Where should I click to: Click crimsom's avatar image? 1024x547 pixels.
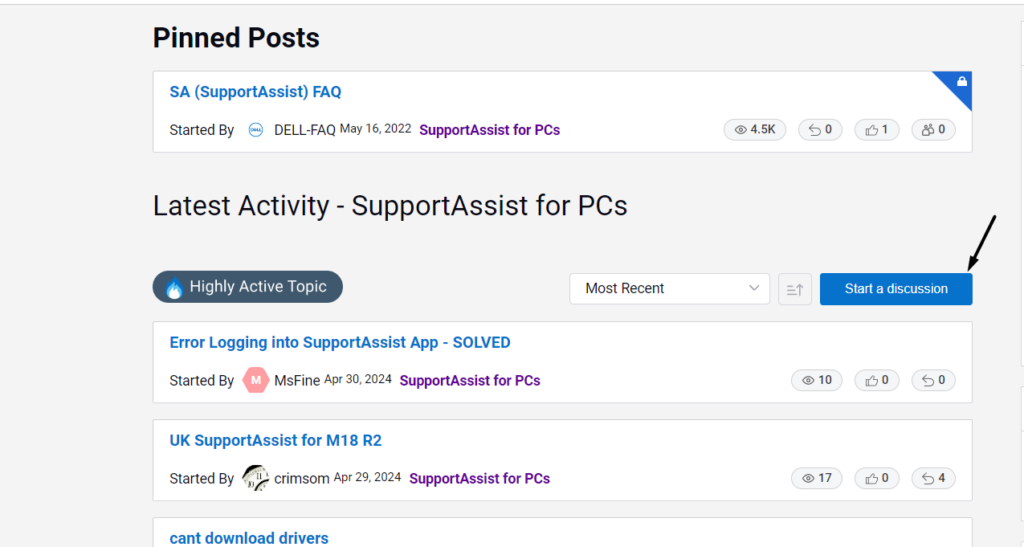tap(256, 478)
